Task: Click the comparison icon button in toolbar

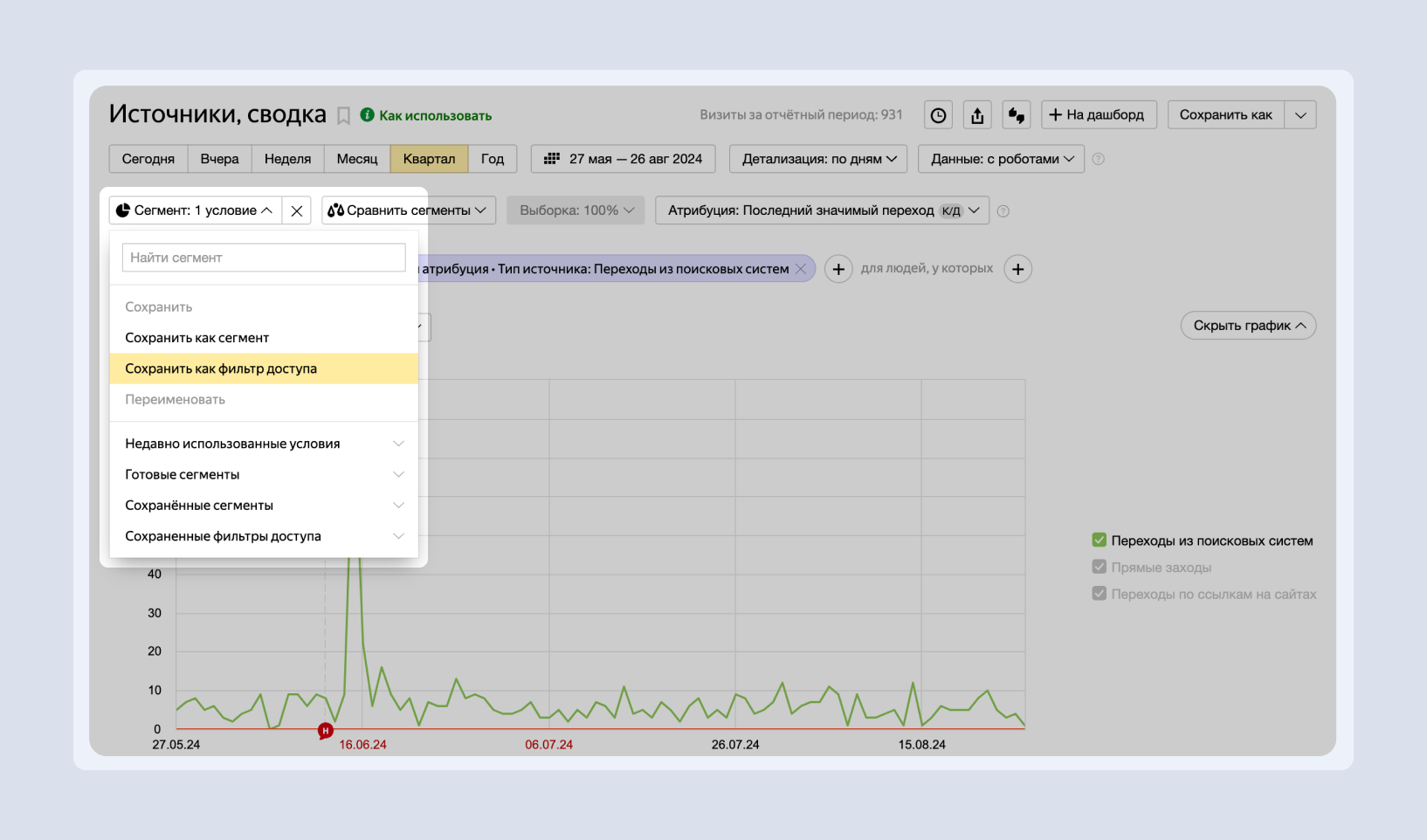Action: coord(1017,115)
